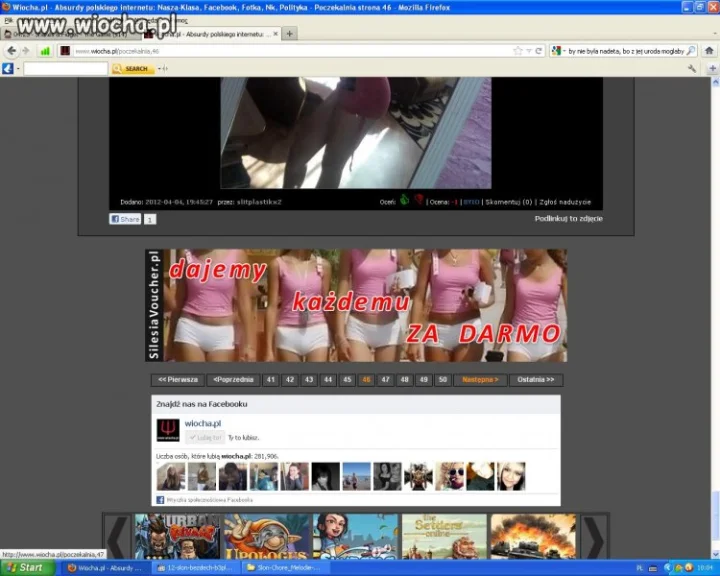Open a new tab with plus button
This screenshot has height=576, width=720.
coord(289,34)
